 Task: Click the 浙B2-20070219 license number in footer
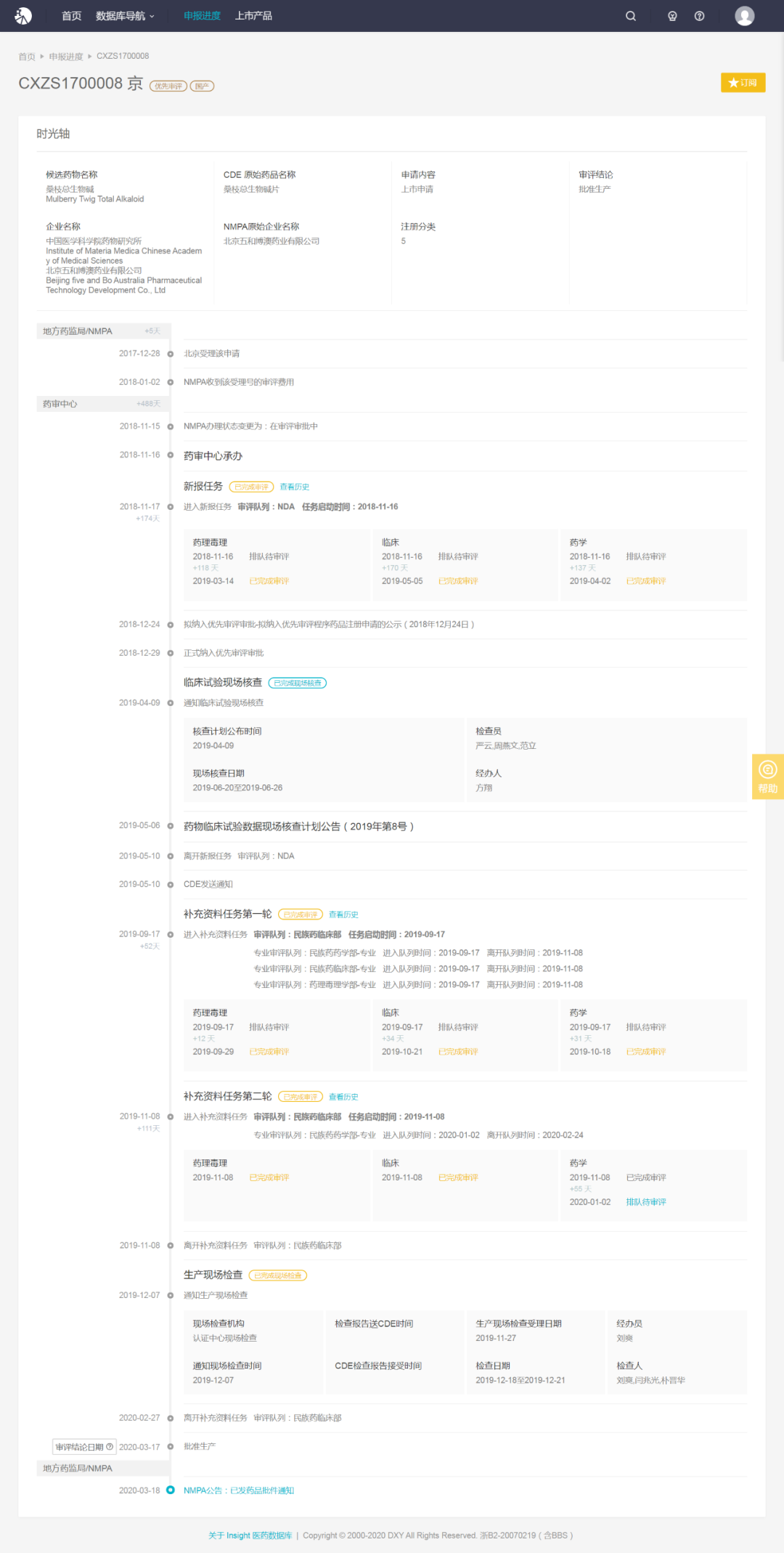(x=508, y=1535)
